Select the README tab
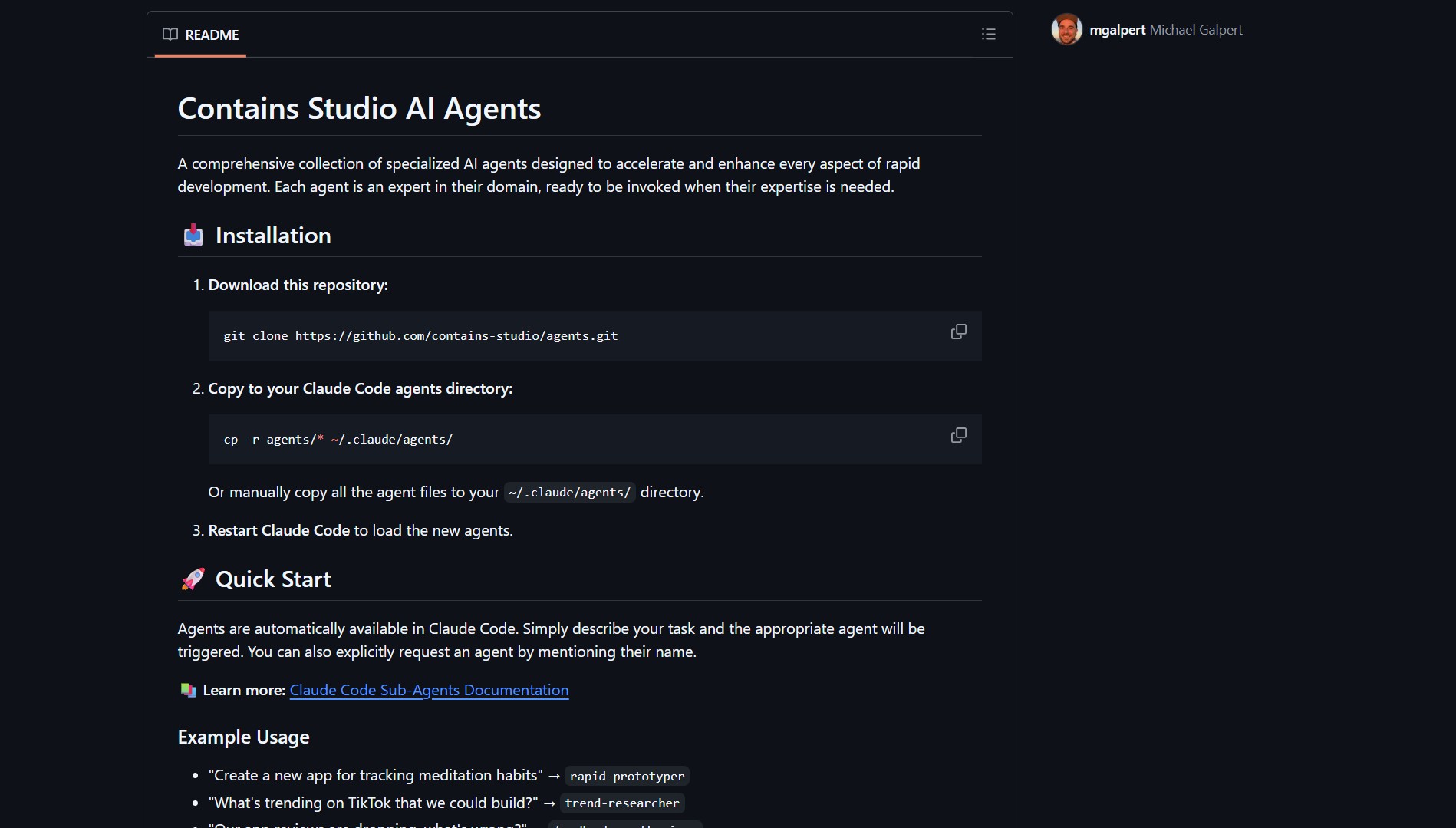Screen dimensions: 1456x828 coord(201,35)
